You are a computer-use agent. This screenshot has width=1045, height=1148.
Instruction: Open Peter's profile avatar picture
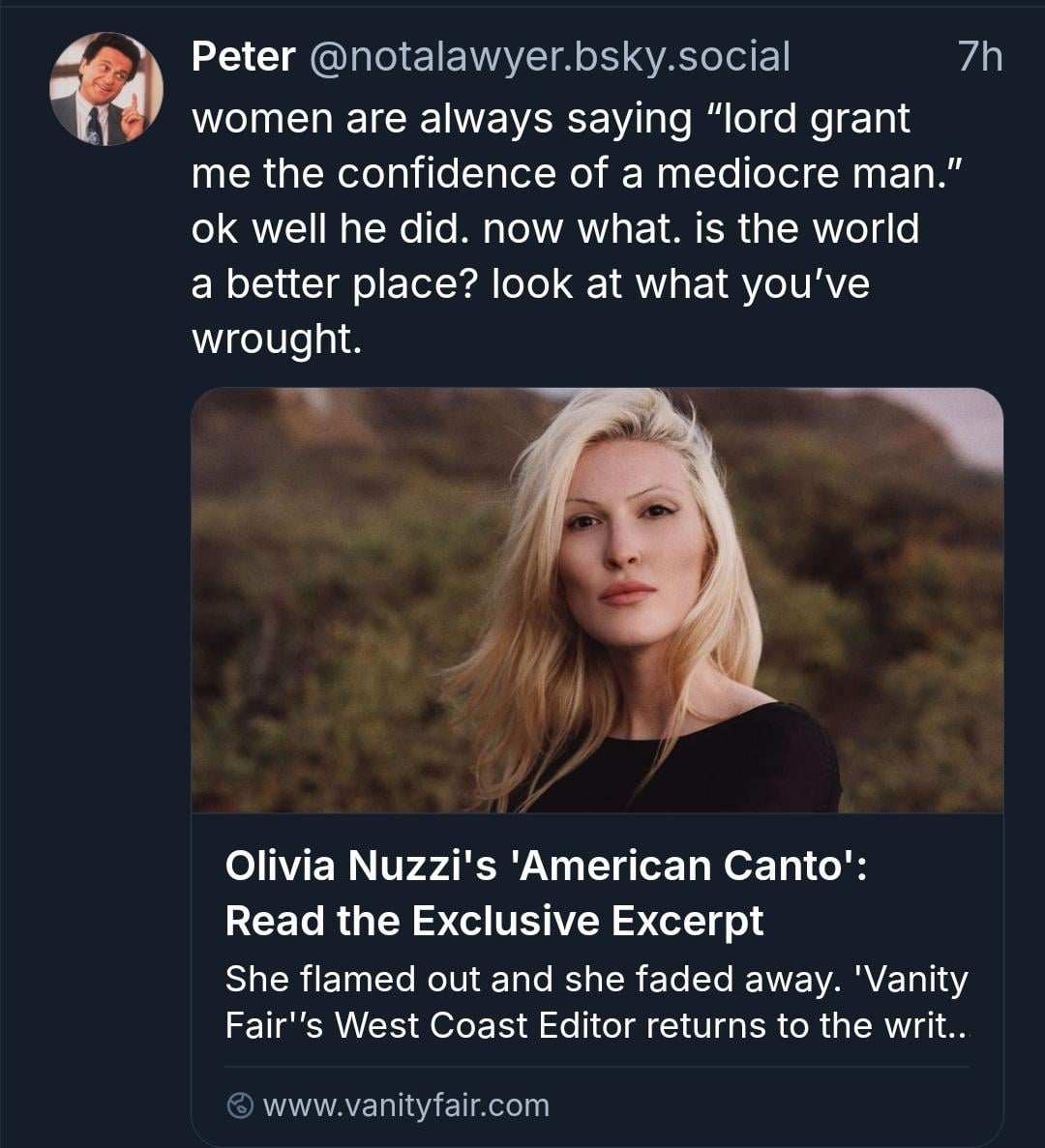[x=105, y=89]
